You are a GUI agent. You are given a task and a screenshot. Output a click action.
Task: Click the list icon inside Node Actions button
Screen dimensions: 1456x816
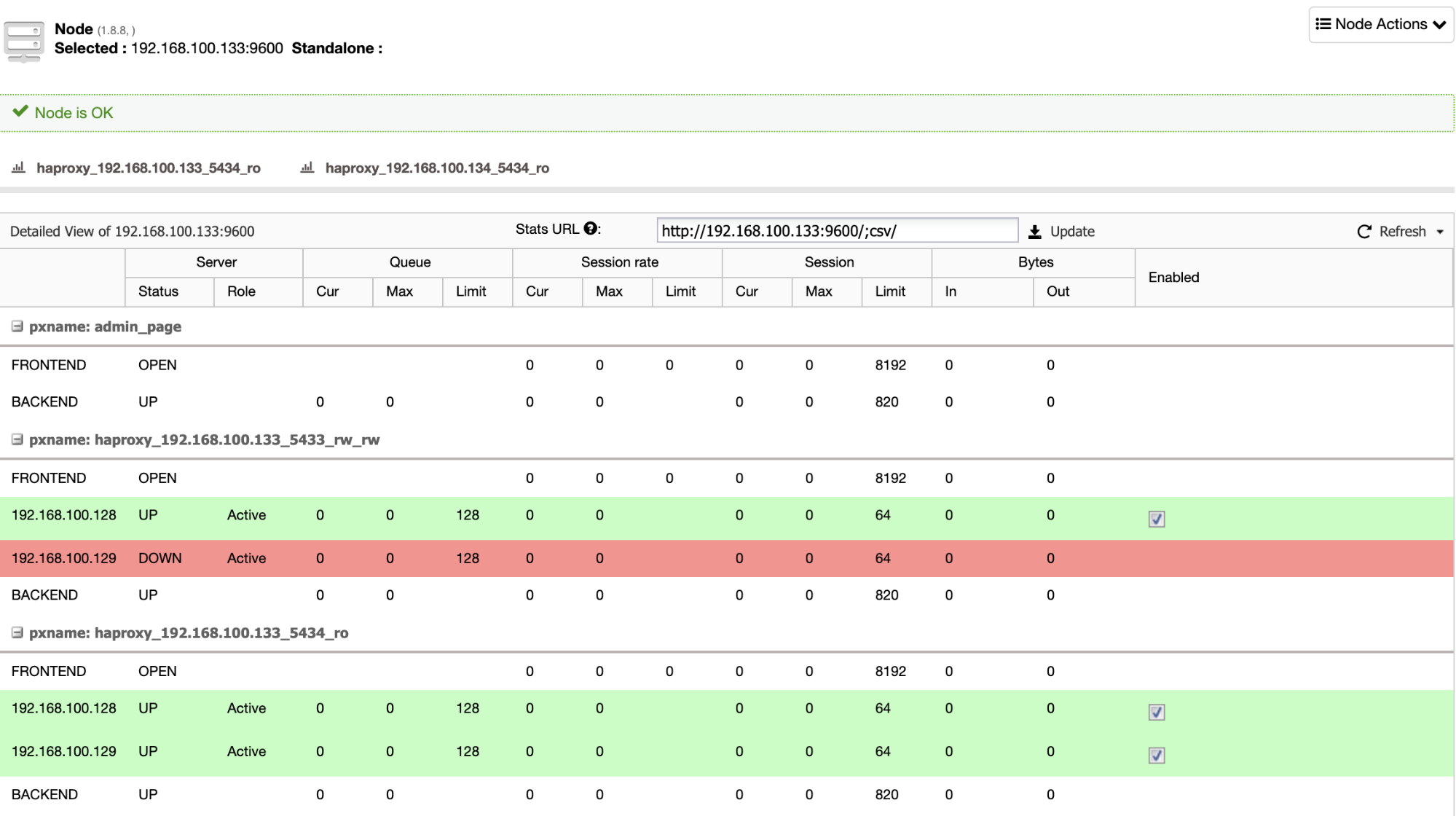(x=1323, y=24)
